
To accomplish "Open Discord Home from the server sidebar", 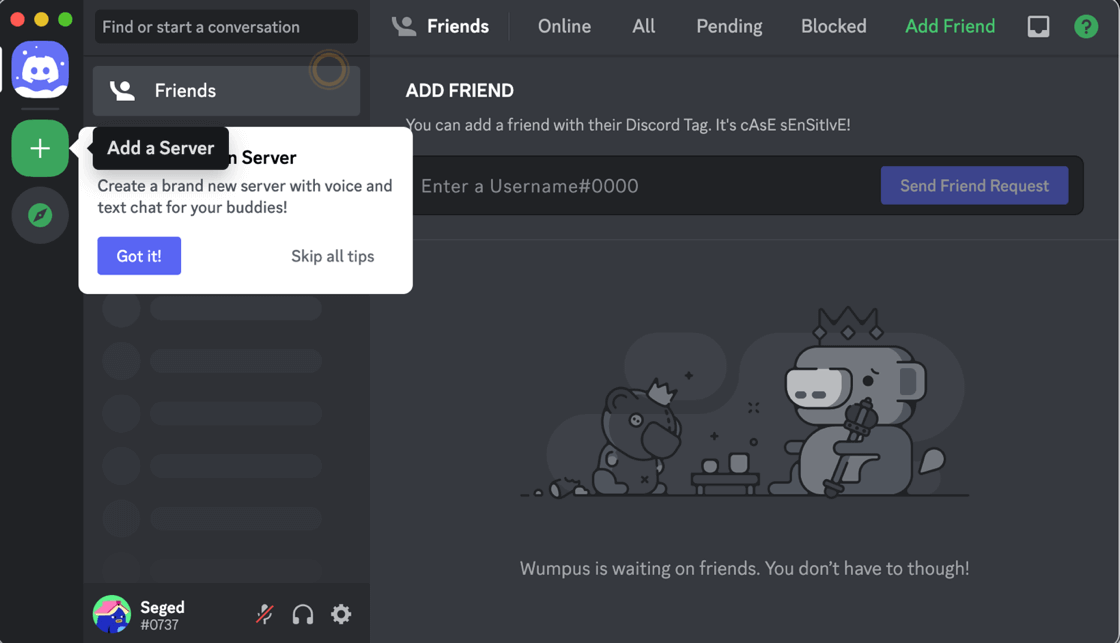I will pyautogui.click(x=40, y=69).
